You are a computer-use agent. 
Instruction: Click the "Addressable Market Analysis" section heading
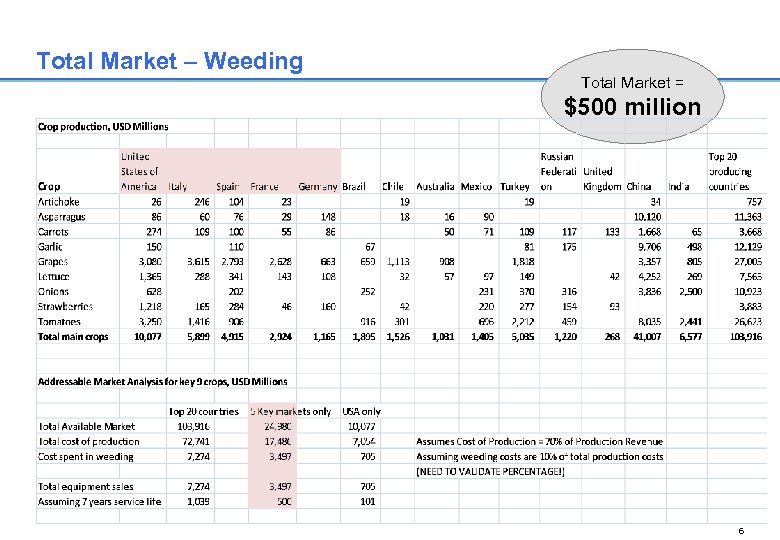[162, 381]
